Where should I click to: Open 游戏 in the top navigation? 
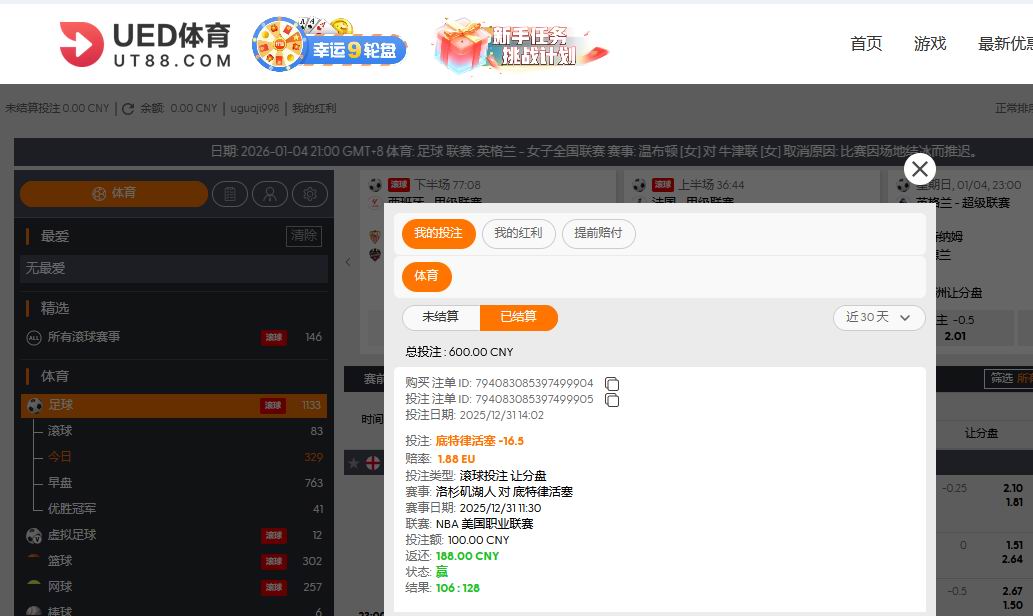(929, 44)
